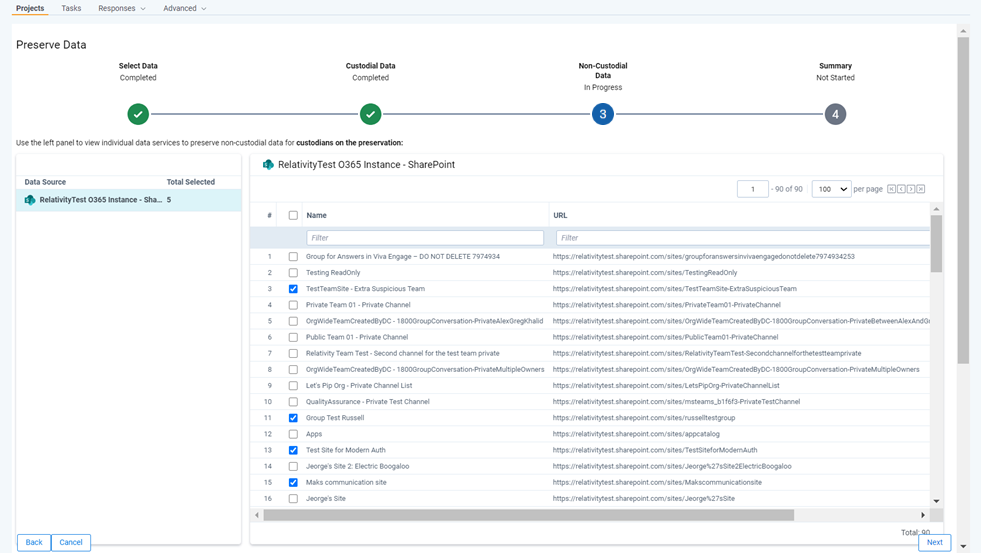The width and height of the screenshot is (981, 553).
Task: Click the Cancel button
Action: [71, 542]
